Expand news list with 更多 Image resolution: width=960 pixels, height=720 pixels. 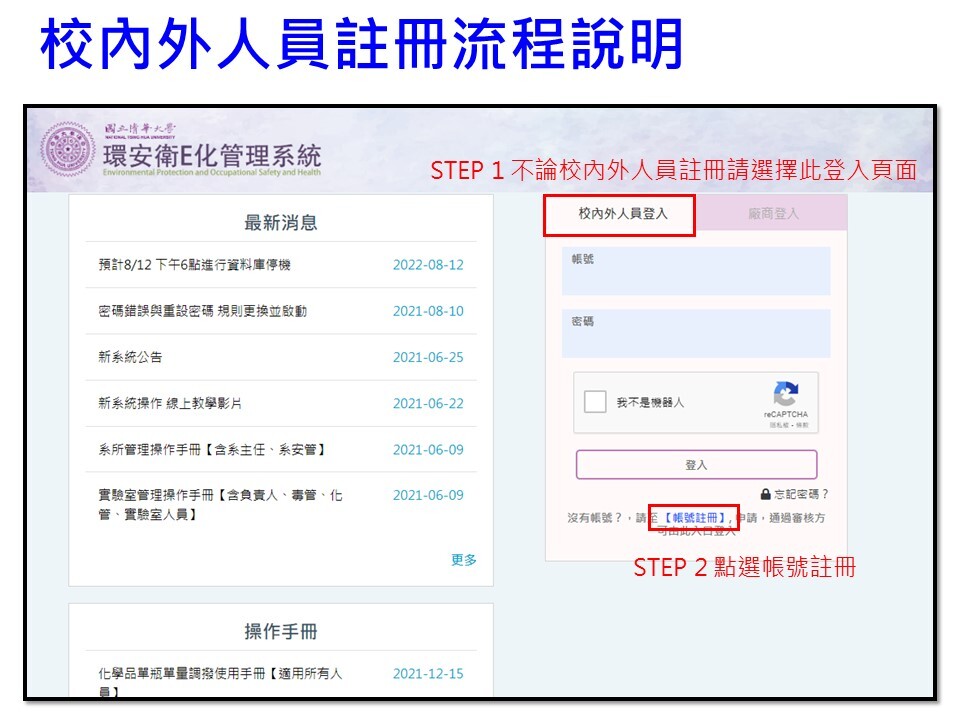(464, 560)
